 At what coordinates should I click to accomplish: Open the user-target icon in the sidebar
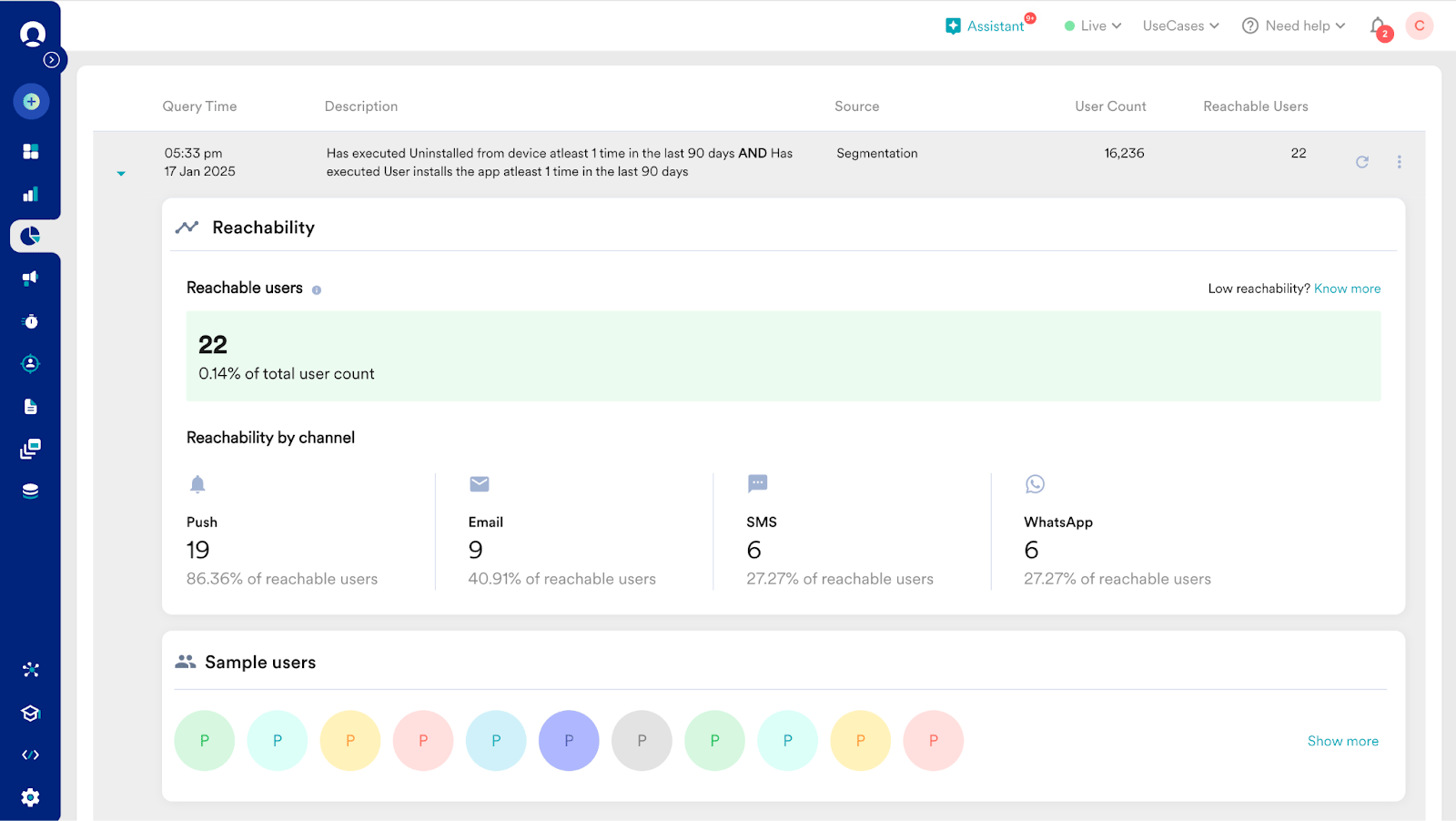(x=31, y=364)
